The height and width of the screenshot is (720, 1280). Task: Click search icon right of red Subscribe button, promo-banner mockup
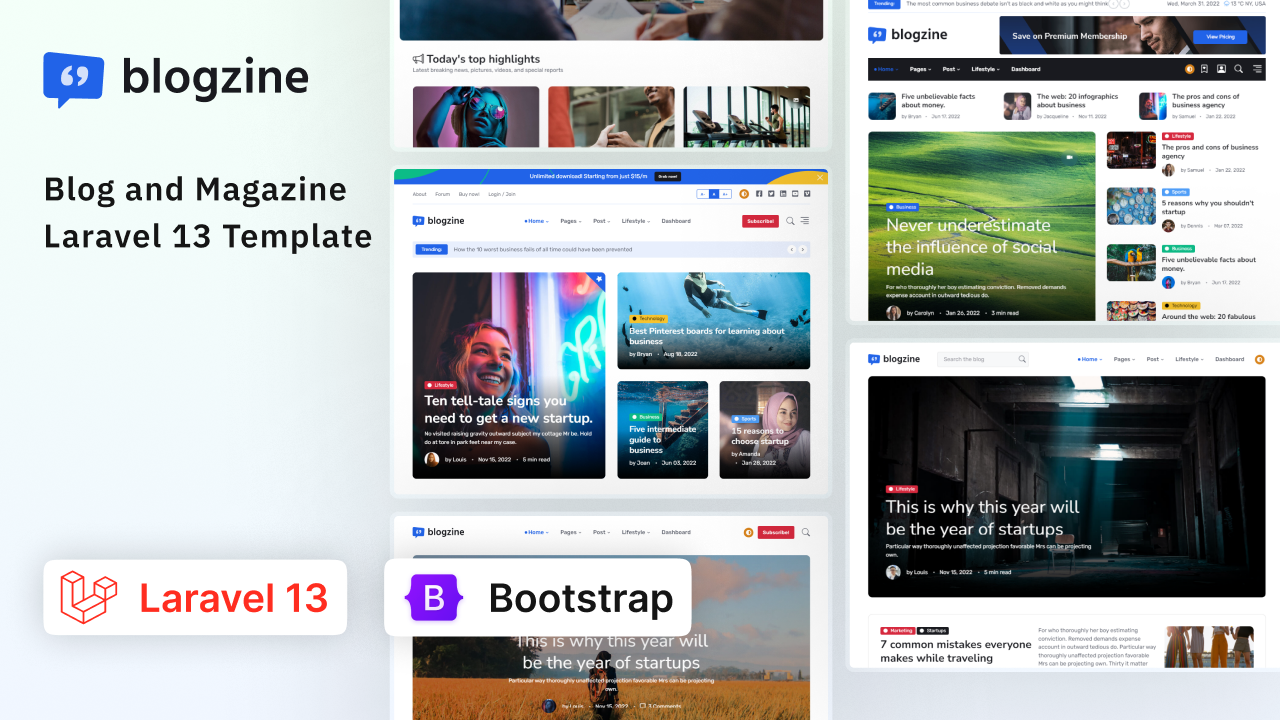click(790, 221)
